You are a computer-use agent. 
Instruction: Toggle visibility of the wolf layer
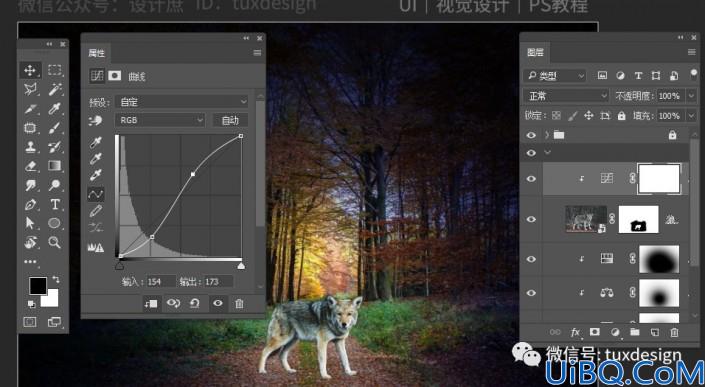pos(531,219)
